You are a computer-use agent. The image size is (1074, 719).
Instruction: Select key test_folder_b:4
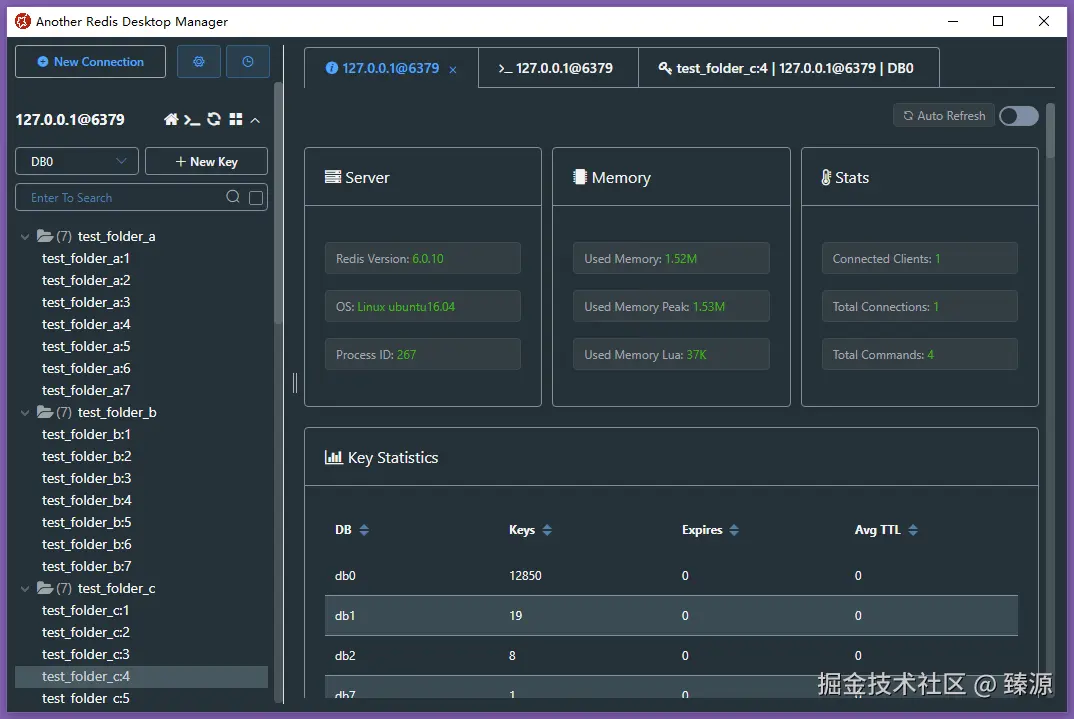tap(86, 500)
